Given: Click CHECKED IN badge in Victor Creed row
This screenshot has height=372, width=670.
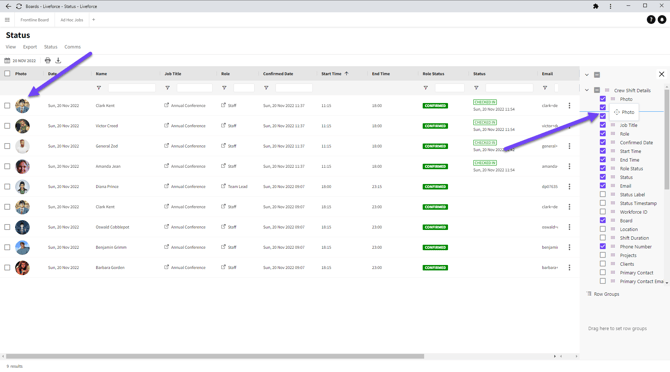Looking at the screenshot, I should pyautogui.click(x=485, y=123).
